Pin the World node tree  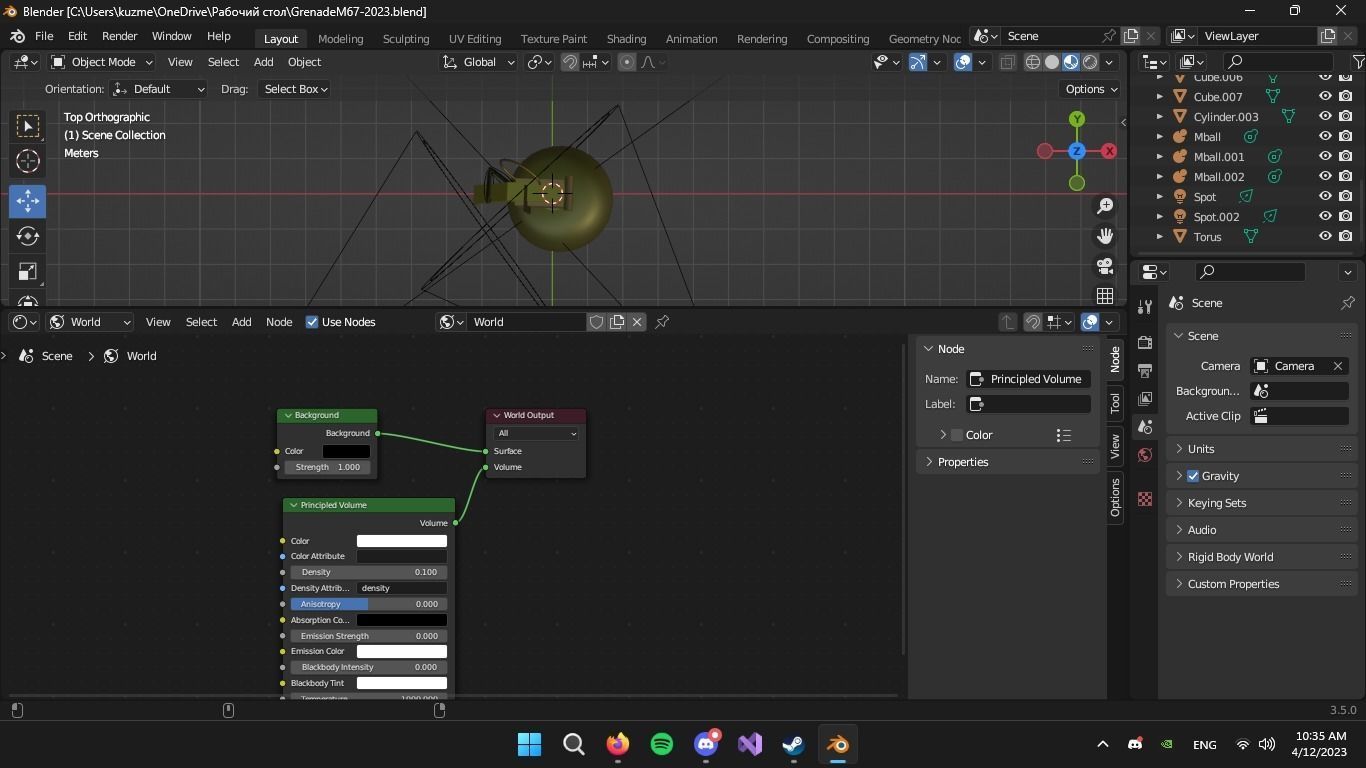point(662,322)
